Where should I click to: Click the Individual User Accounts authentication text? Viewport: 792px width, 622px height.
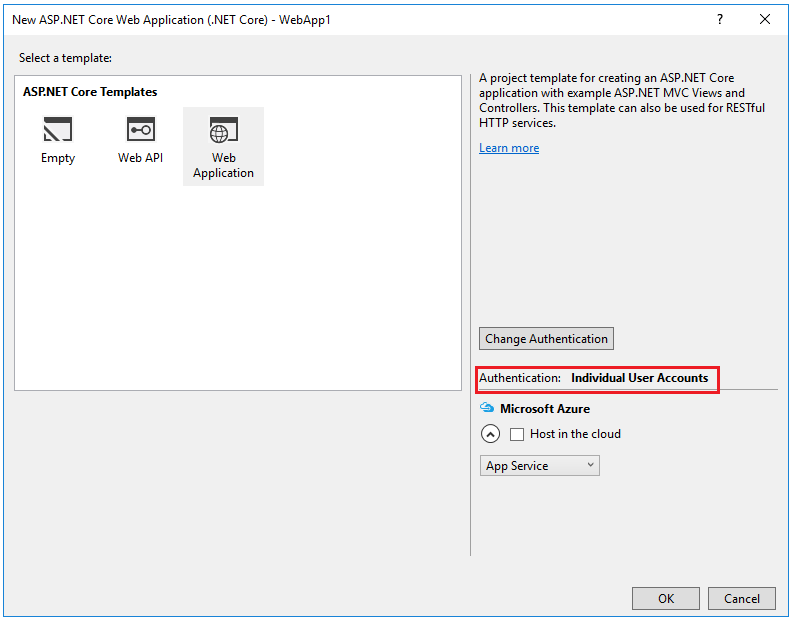tap(639, 378)
